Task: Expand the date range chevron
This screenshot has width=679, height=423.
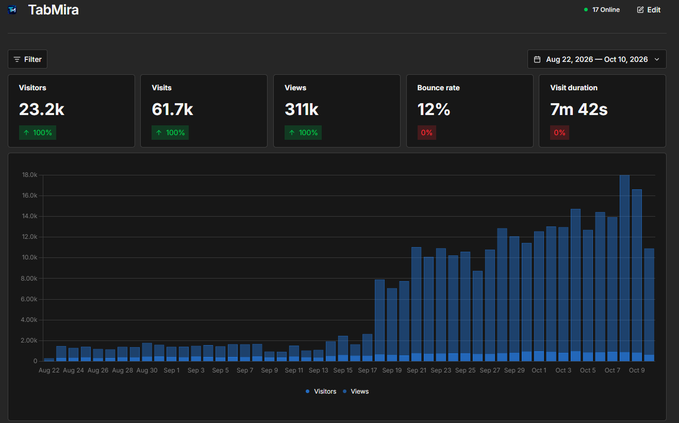Action: (656, 59)
